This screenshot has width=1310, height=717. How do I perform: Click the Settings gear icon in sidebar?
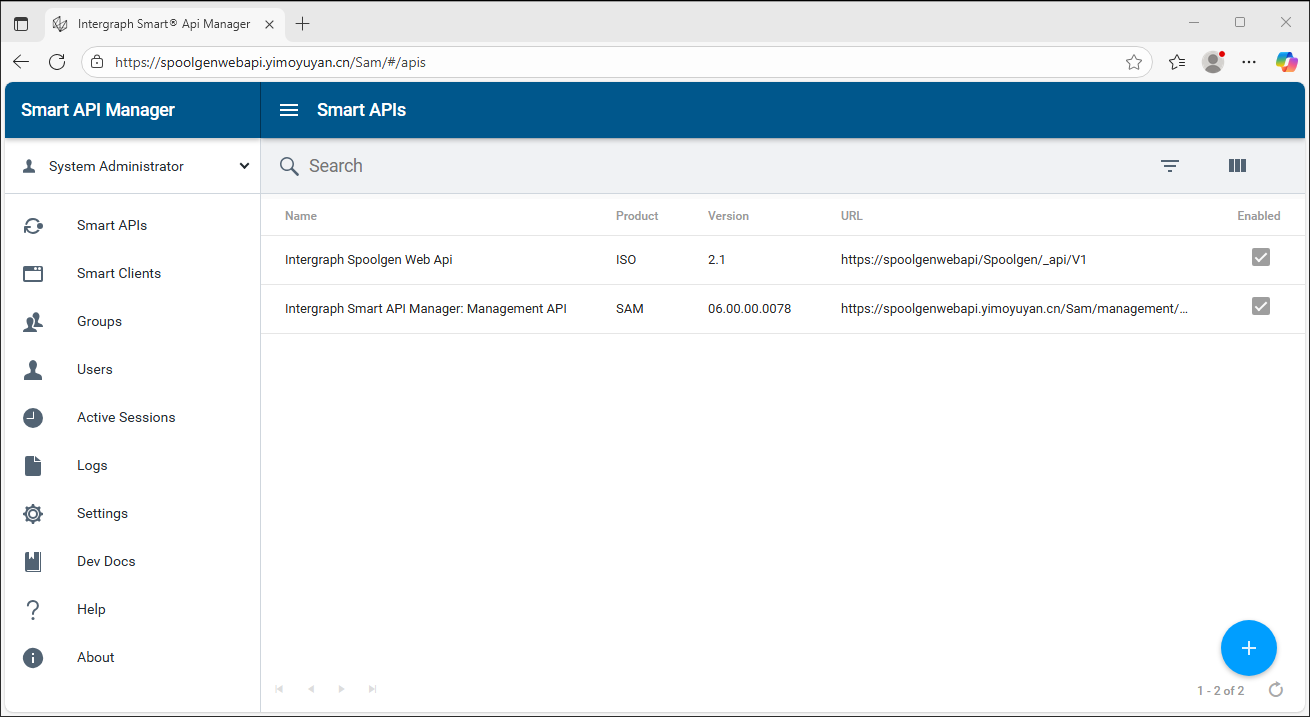[33, 514]
